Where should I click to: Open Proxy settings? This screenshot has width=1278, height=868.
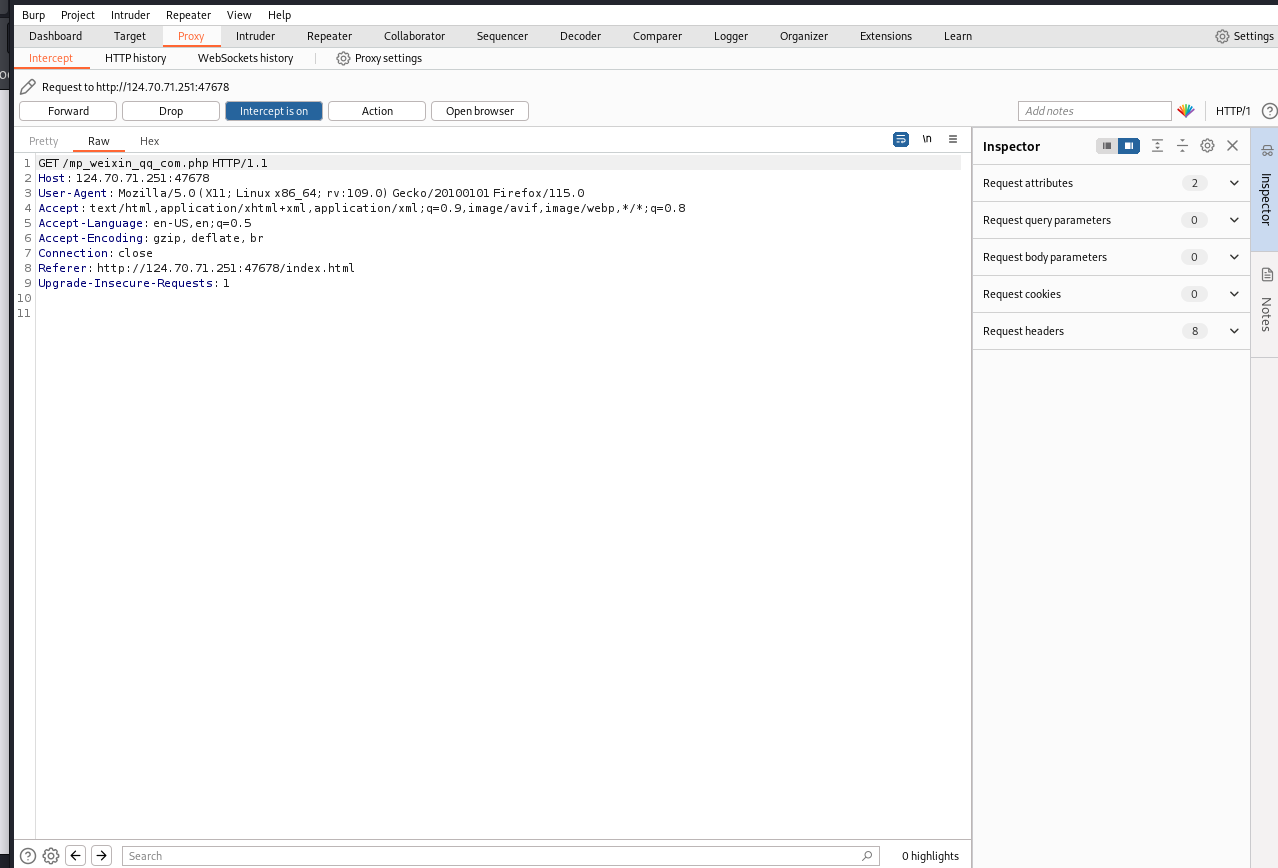[379, 58]
